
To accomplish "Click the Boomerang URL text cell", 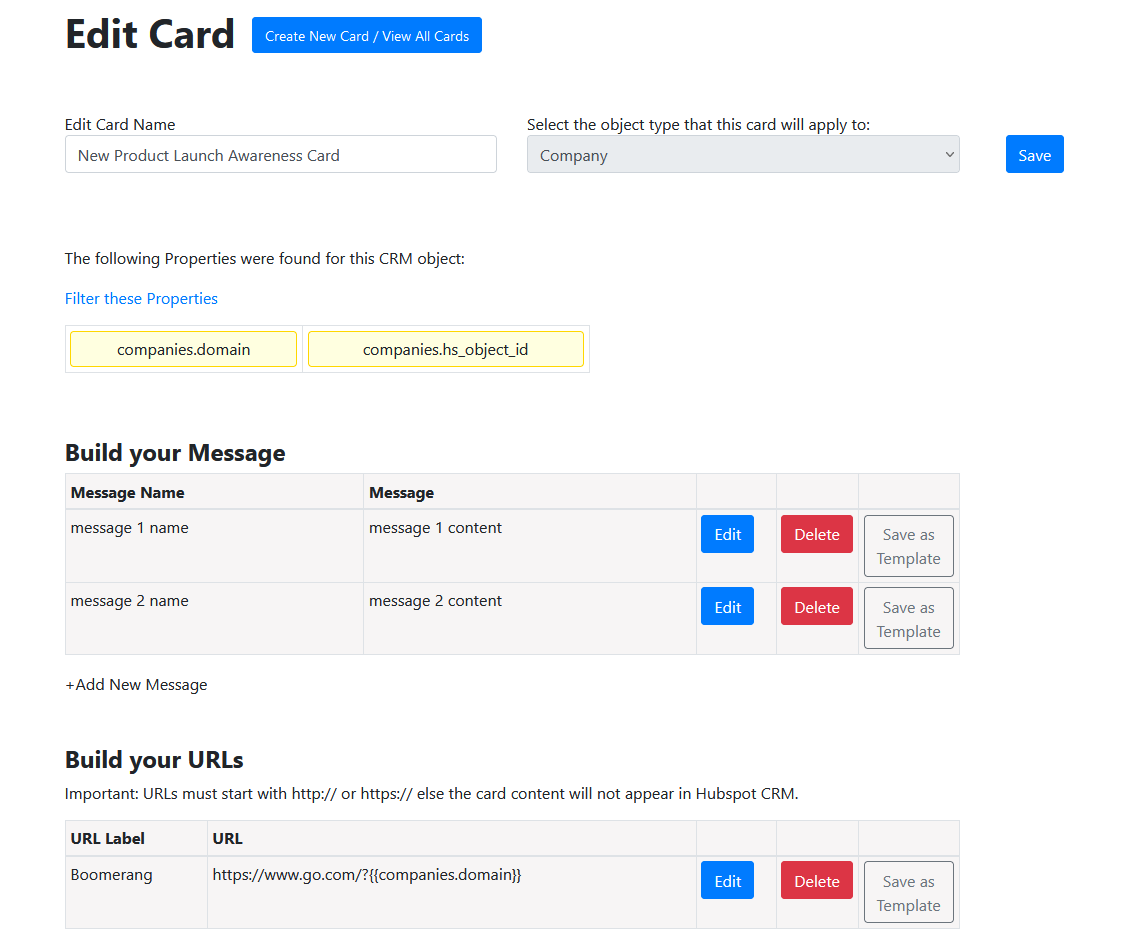I will [367, 875].
